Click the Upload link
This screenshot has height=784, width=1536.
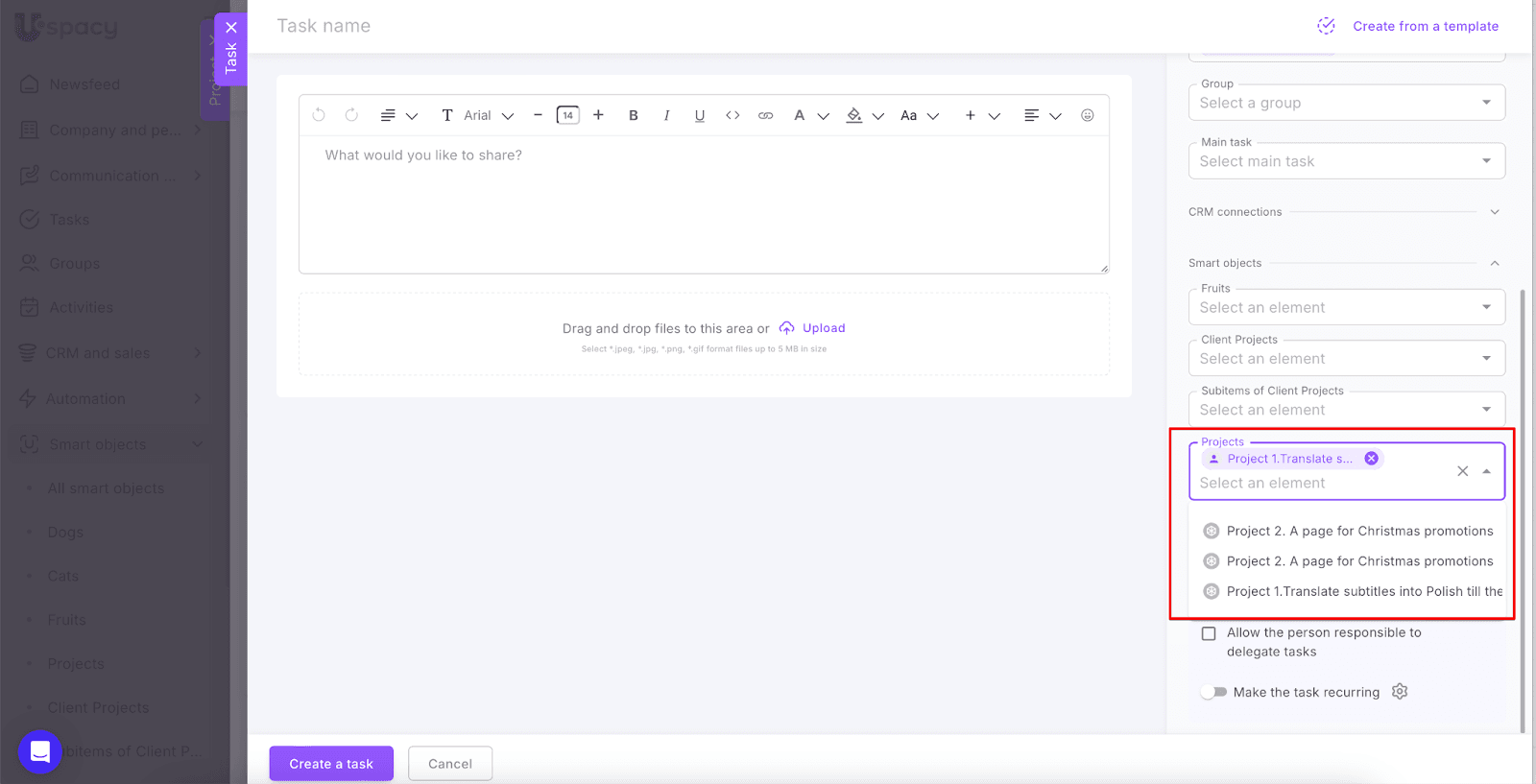(x=824, y=328)
